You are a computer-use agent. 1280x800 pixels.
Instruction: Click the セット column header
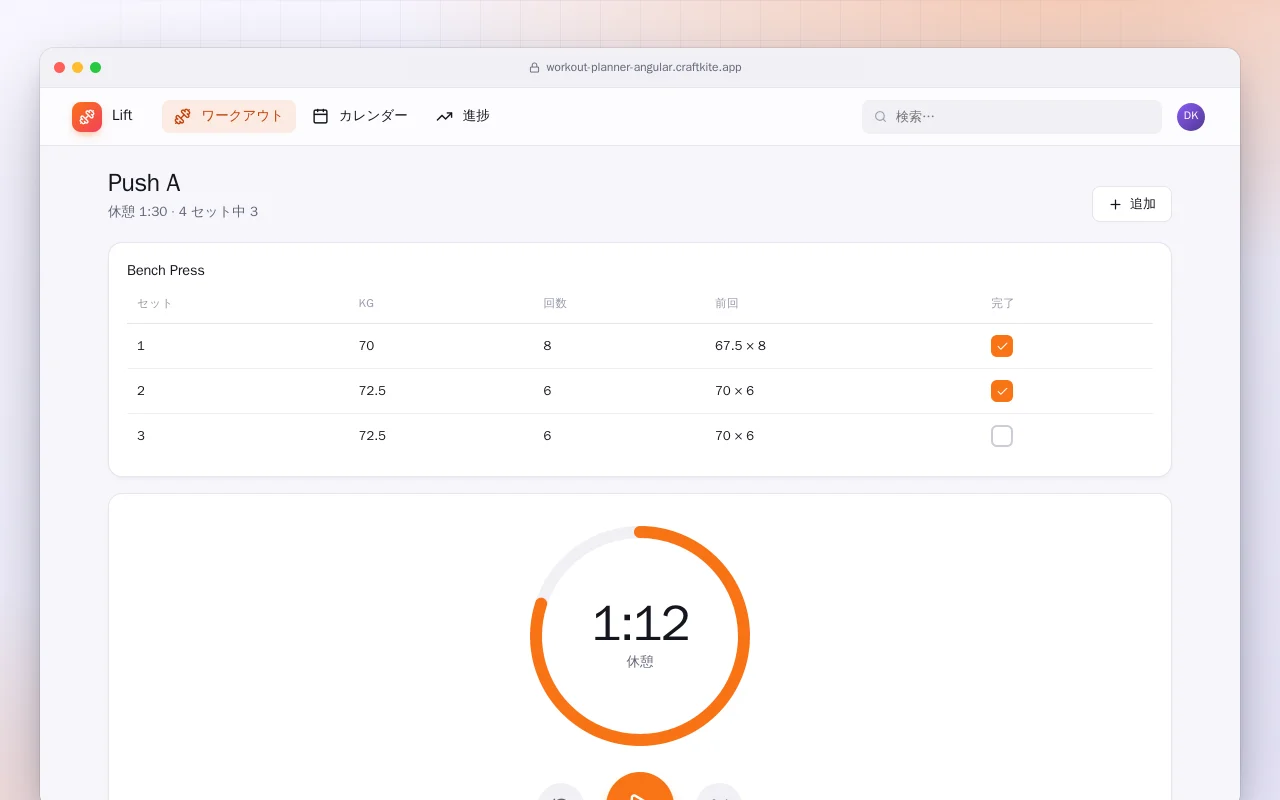click(x=155, y=303)
